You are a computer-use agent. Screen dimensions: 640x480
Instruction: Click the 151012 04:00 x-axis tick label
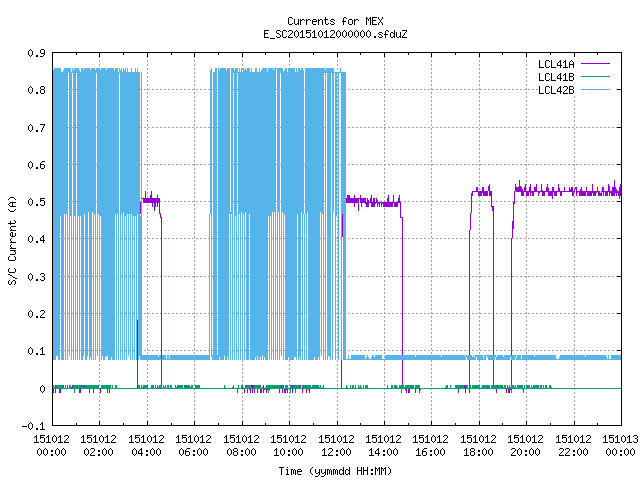click(146, 446)
